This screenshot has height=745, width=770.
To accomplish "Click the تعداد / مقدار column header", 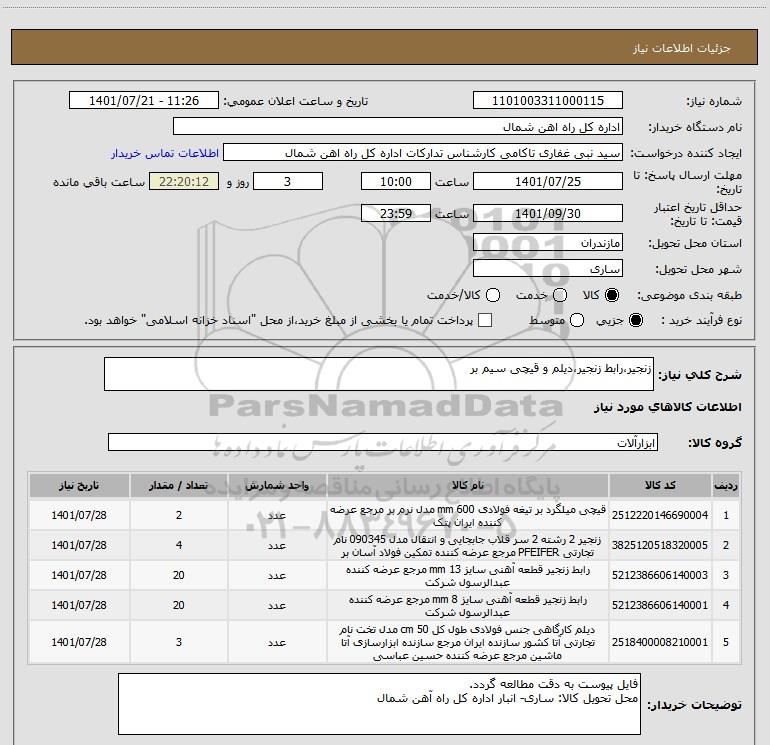I will pos(179,485).
